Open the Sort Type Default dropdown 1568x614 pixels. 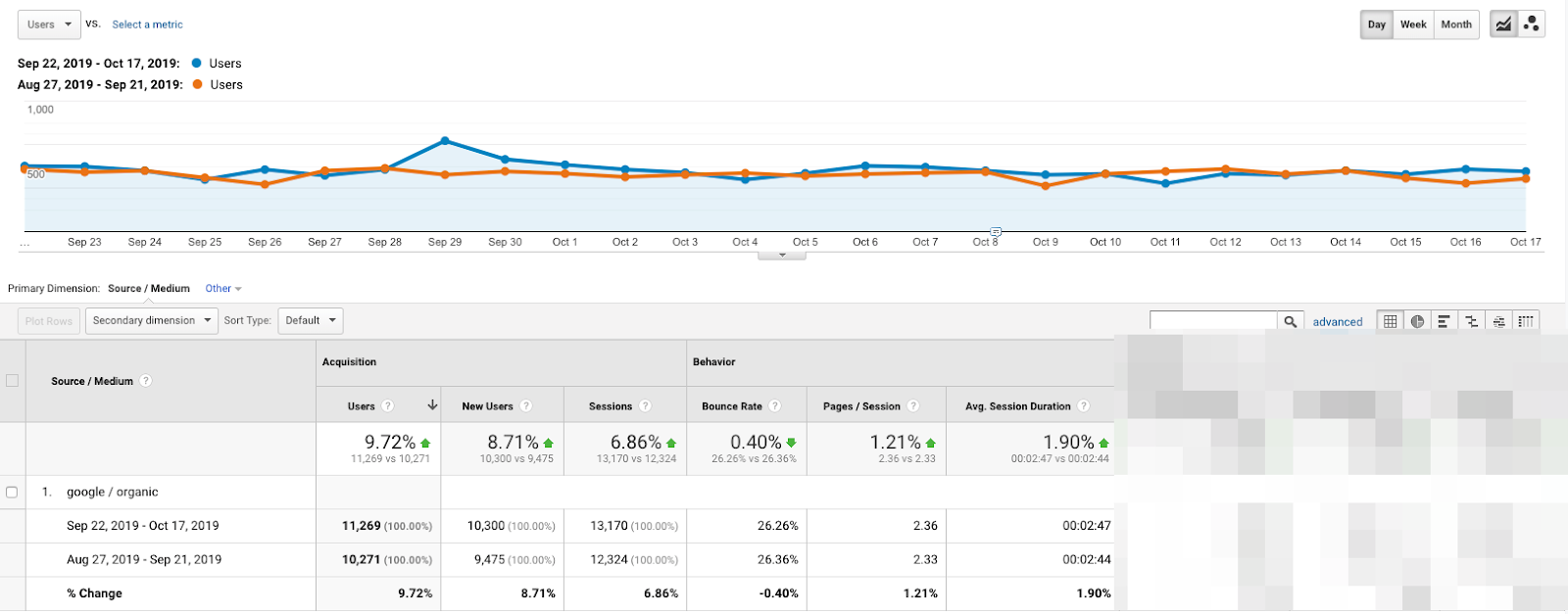311,320
